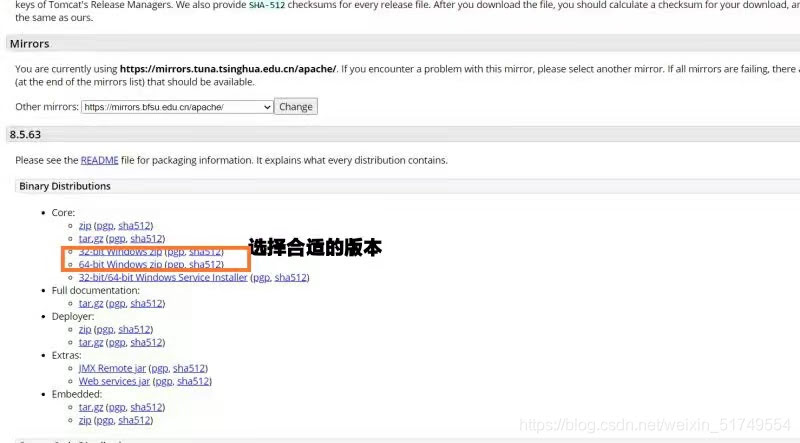
Task: Open the Other mirrors dropdown list
Action: pos(177,107)
